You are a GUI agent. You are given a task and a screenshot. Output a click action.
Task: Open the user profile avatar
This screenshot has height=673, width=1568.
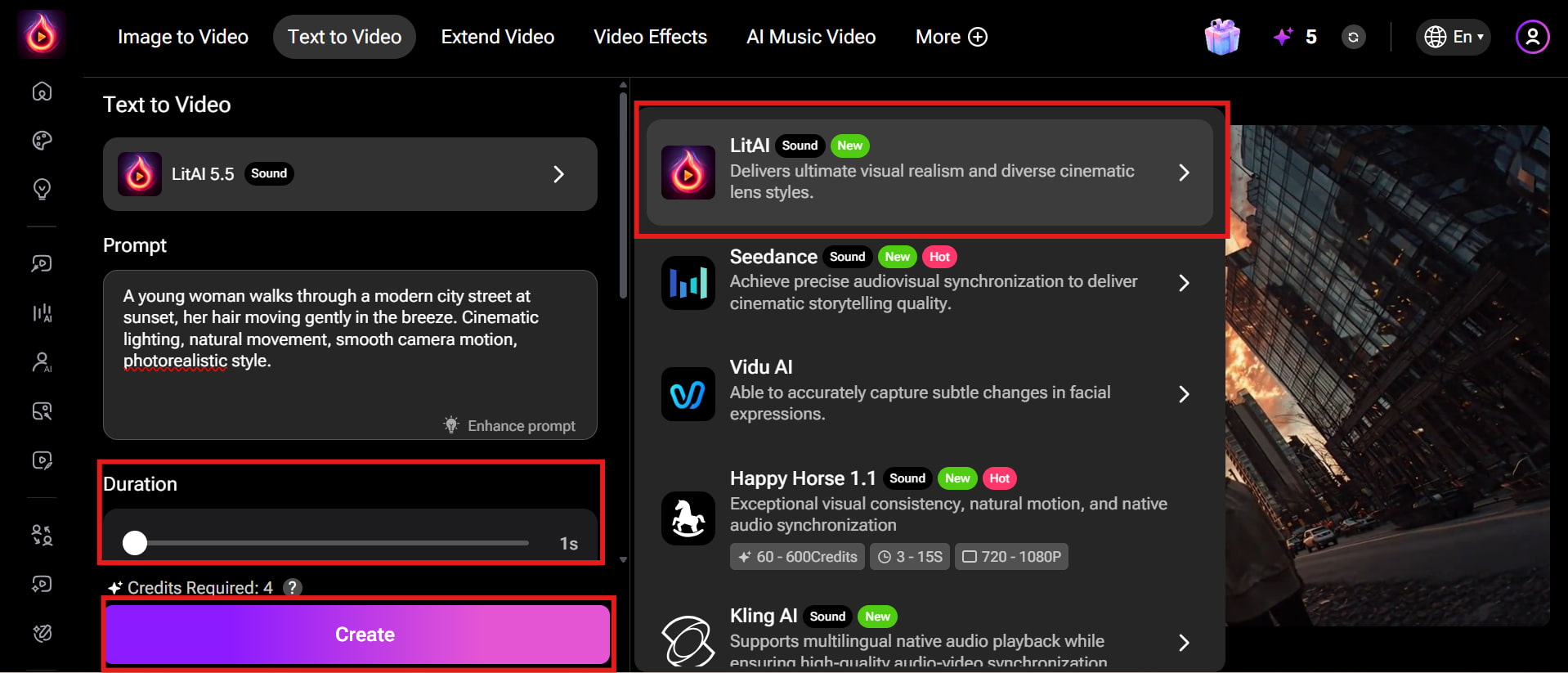pos(1532,37)
